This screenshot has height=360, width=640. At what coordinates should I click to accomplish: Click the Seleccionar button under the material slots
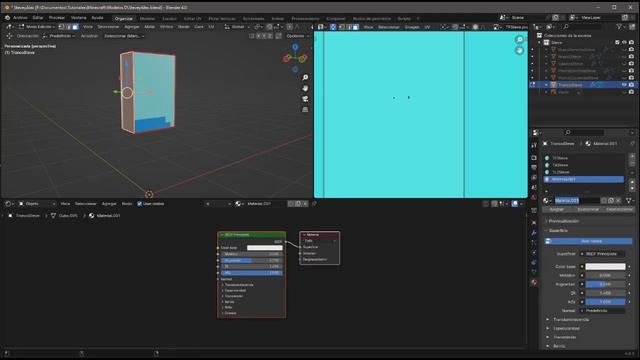pos(588,209)
